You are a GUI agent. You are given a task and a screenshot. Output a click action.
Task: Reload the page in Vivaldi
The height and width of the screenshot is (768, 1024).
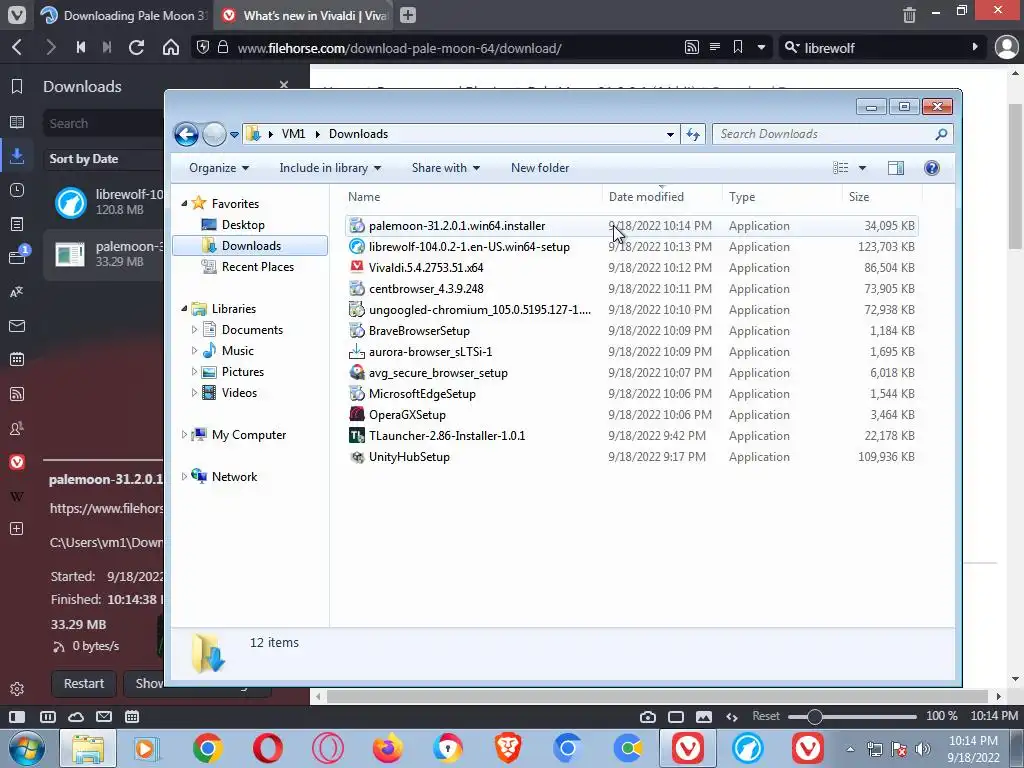[136, 47]
